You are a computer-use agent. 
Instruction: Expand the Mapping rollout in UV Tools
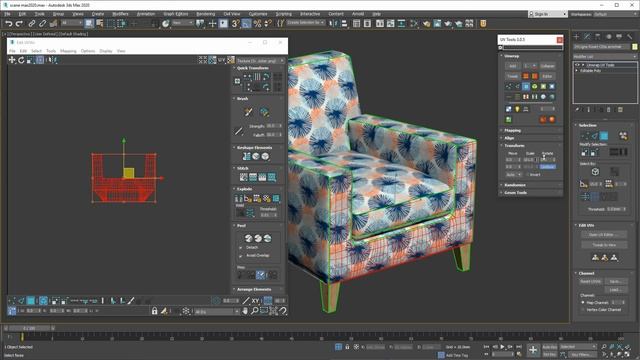(512, 131)
